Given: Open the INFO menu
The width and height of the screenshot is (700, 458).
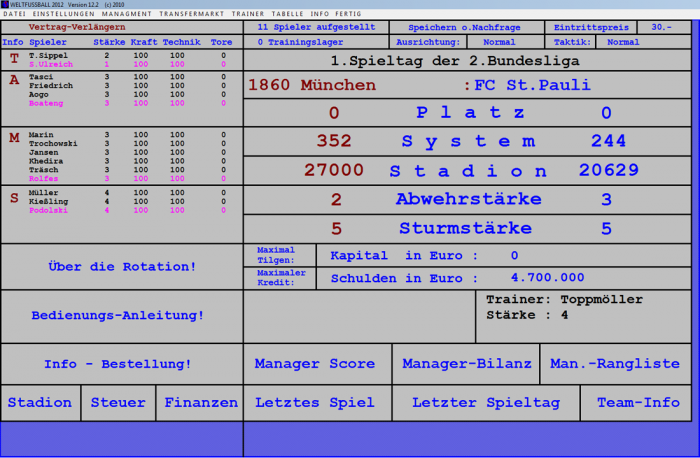Looking at the screenshot, I should tap(320, 14).
